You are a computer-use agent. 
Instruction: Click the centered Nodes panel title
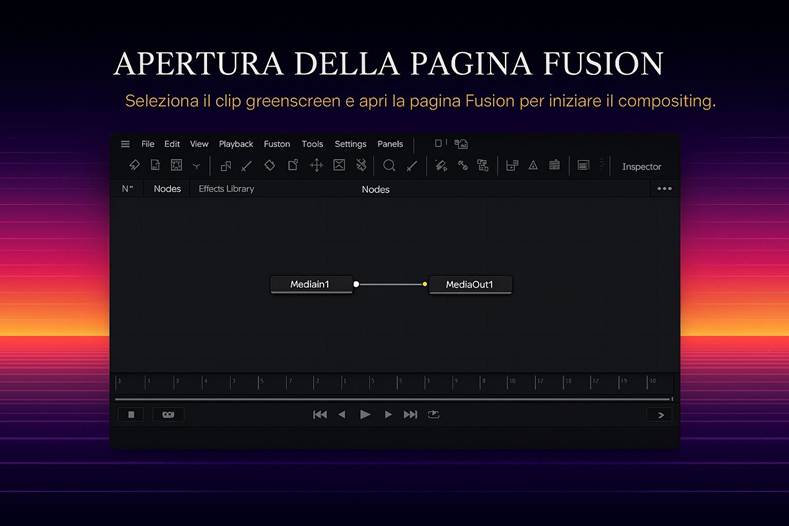tap(375, 190)
